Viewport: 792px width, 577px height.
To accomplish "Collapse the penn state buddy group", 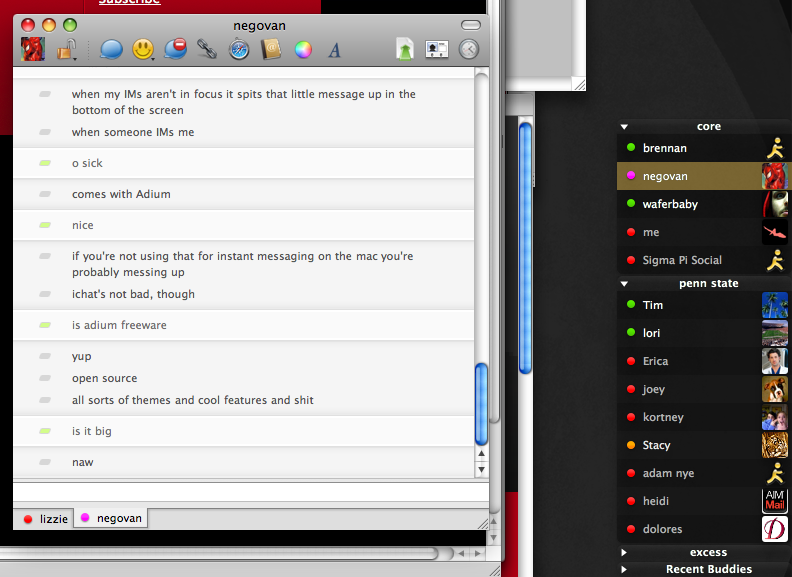I will click(624, 284).
